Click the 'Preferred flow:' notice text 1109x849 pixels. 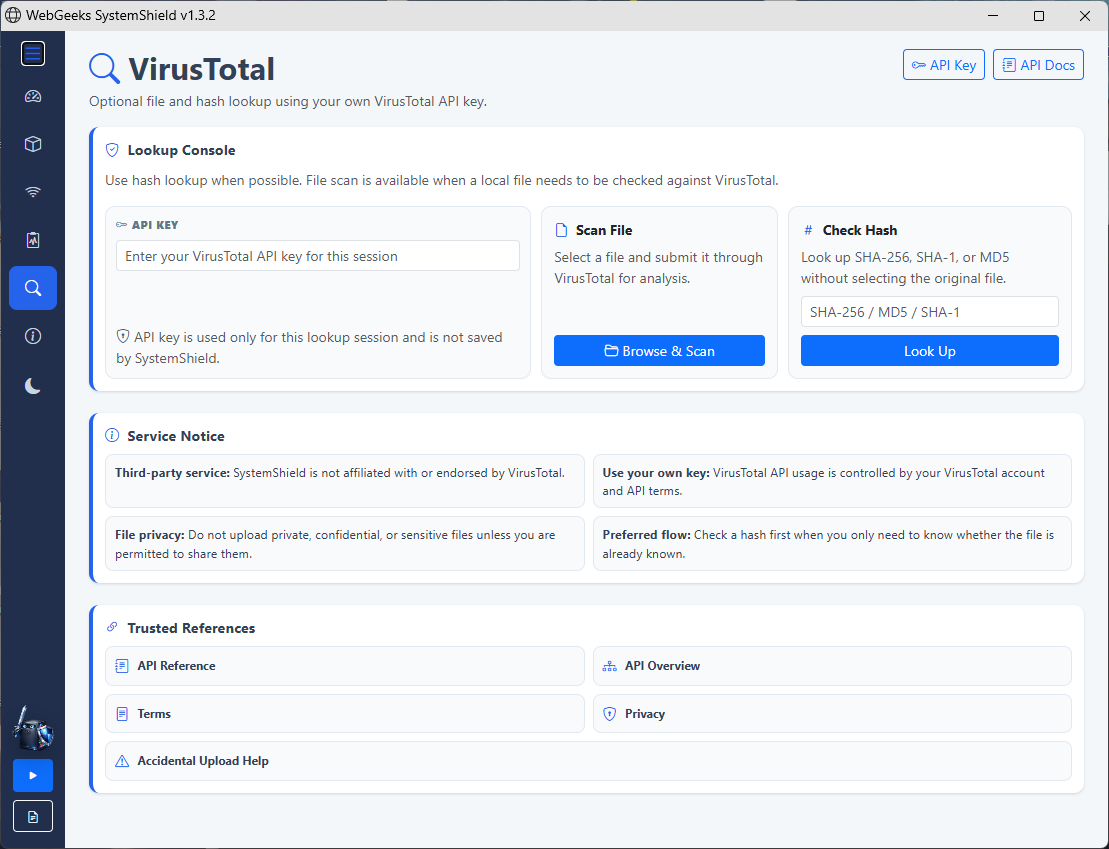tap(646, 535)
